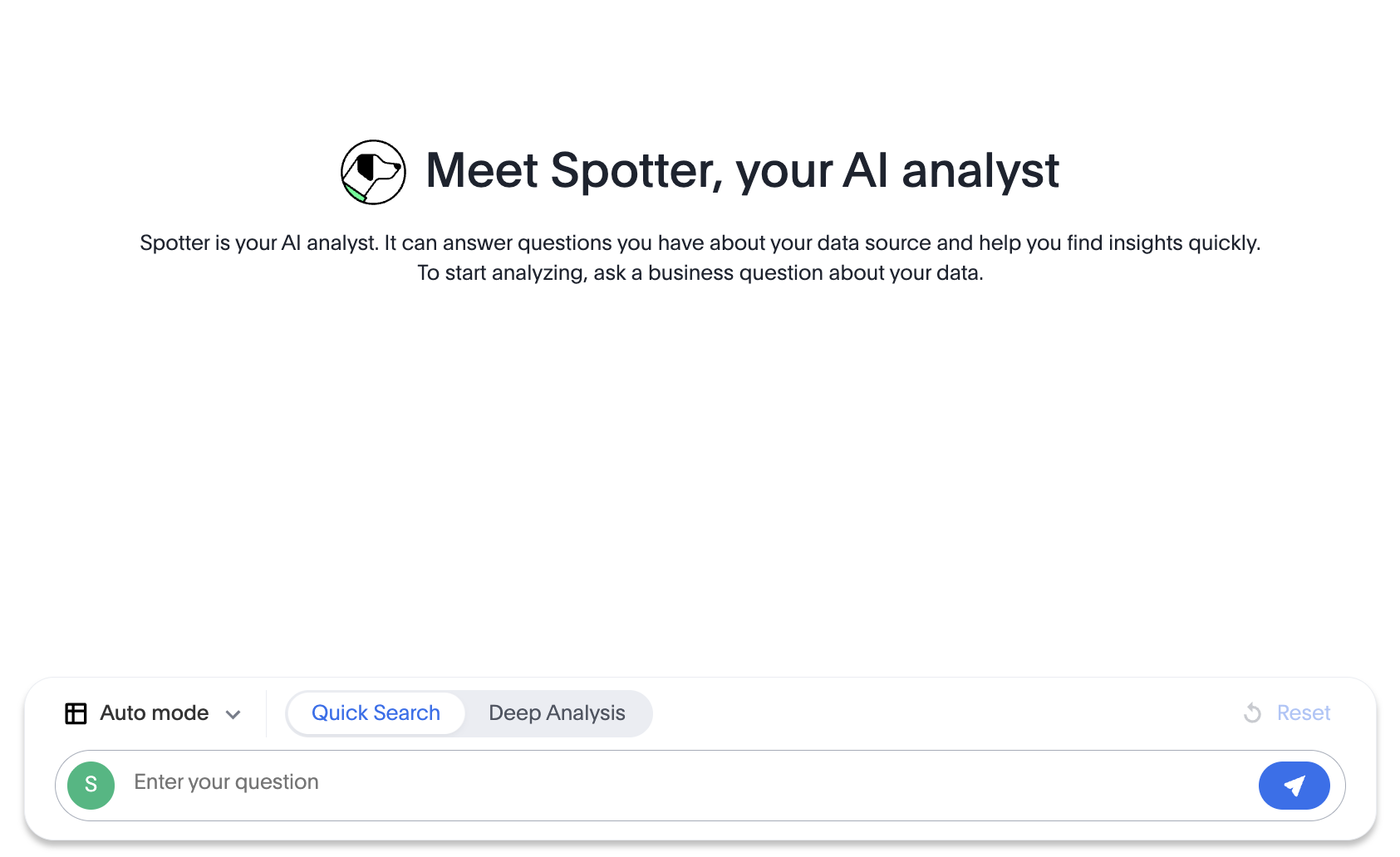
Task: Click the undo-style icon left of Reset
Action: click(x=1251, y=713)
